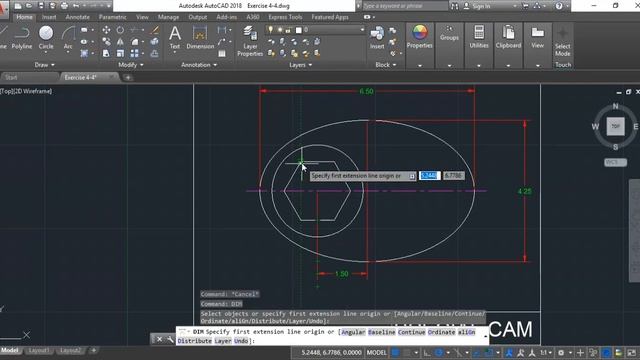This screenshot has width=640, height=360.
Task: Select the Arc draw tool
Action: click(x=68, y=38)
